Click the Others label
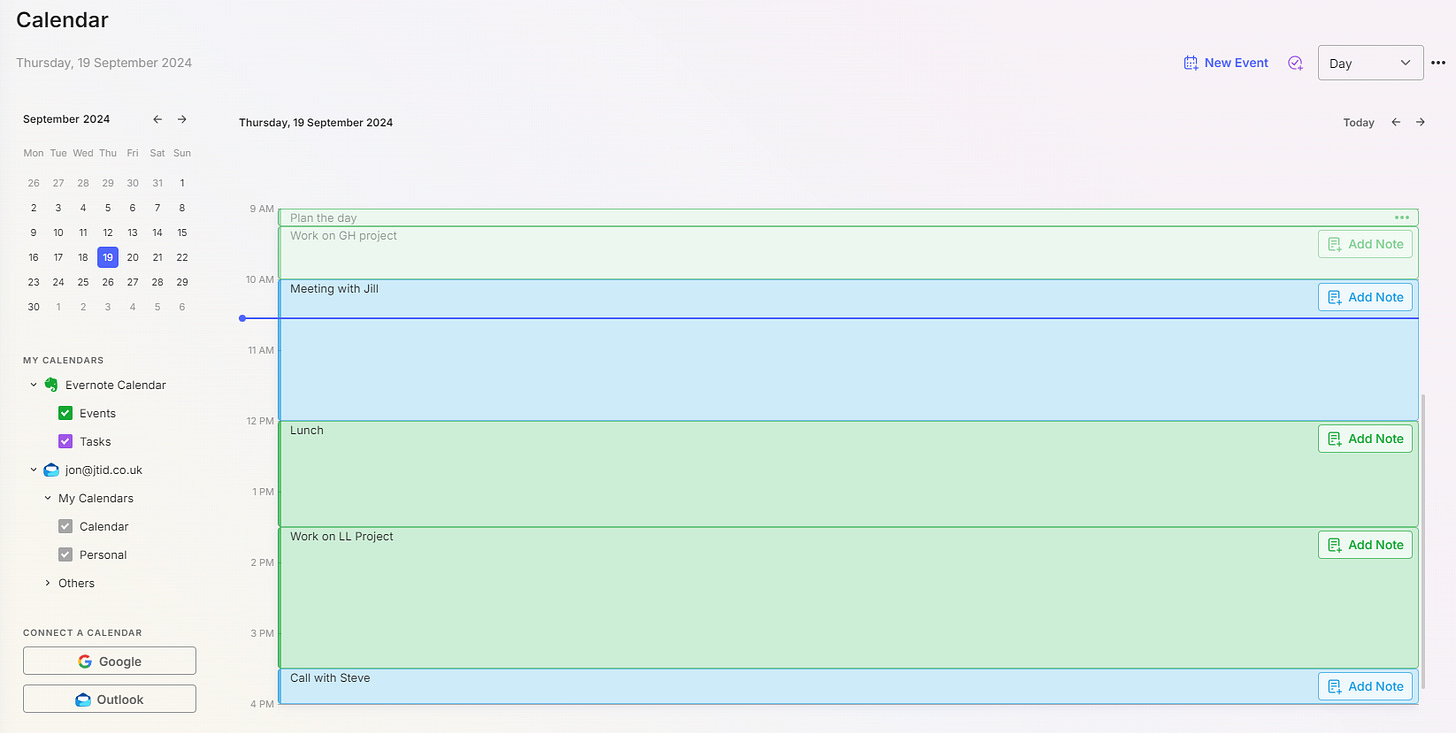This screenshot has width=1456, height=733. (x=76, y=583)
